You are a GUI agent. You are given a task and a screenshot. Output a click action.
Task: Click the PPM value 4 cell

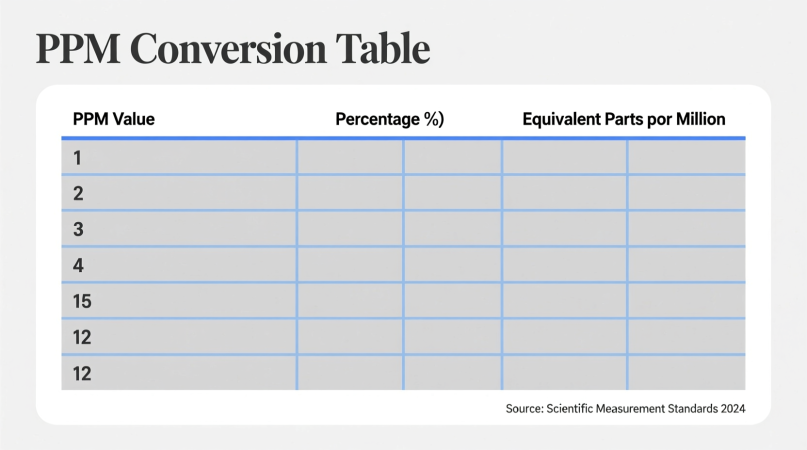click(179, 265)
